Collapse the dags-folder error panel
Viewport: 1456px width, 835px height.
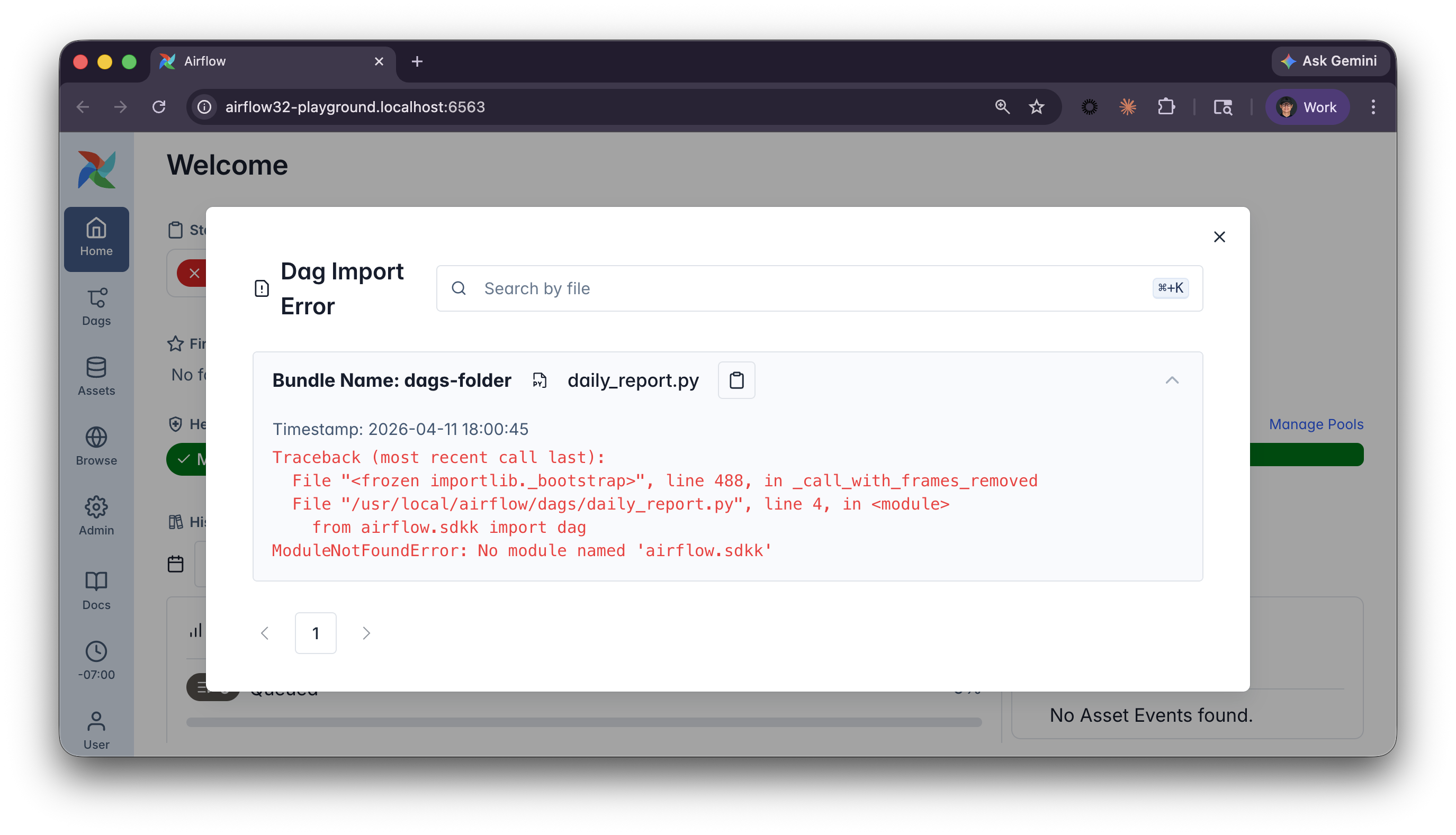[x=1172, y=380]
